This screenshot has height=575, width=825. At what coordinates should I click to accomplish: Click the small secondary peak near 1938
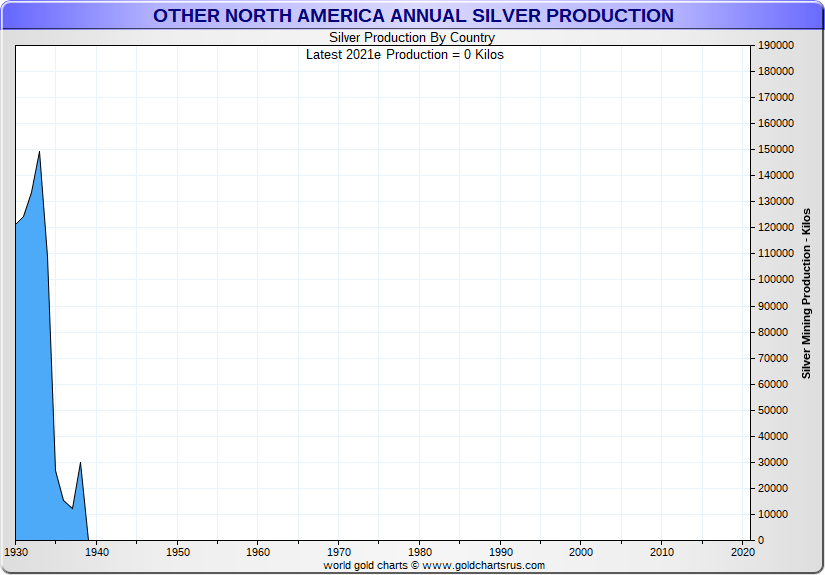point(80,463)
